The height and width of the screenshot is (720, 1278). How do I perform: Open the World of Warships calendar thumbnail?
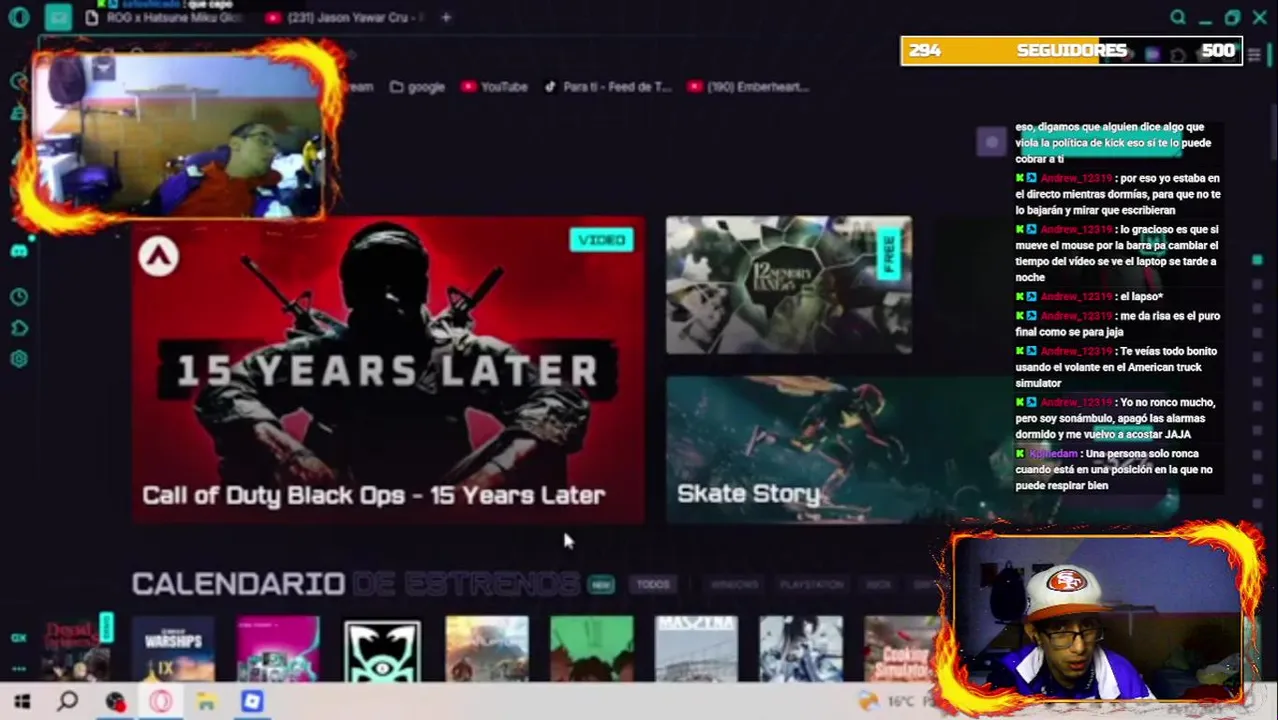(173, 649)
